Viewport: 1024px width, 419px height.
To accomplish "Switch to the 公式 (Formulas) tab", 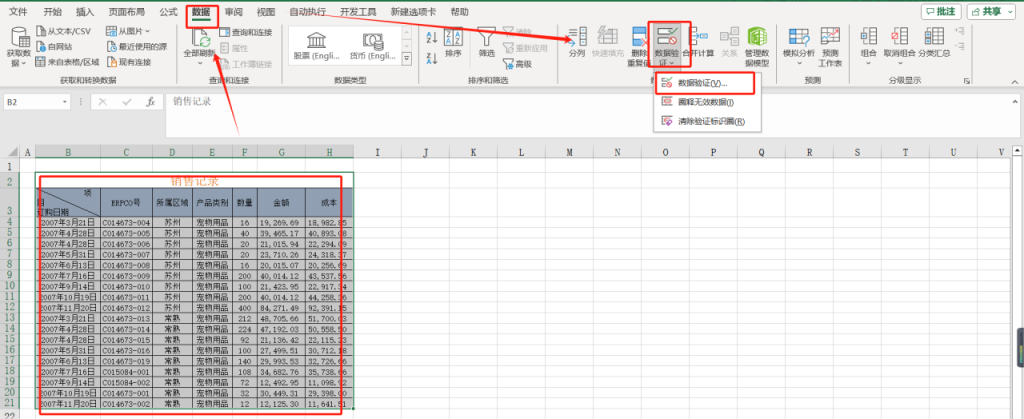I will pyautogui.click(x=168, y=11).
